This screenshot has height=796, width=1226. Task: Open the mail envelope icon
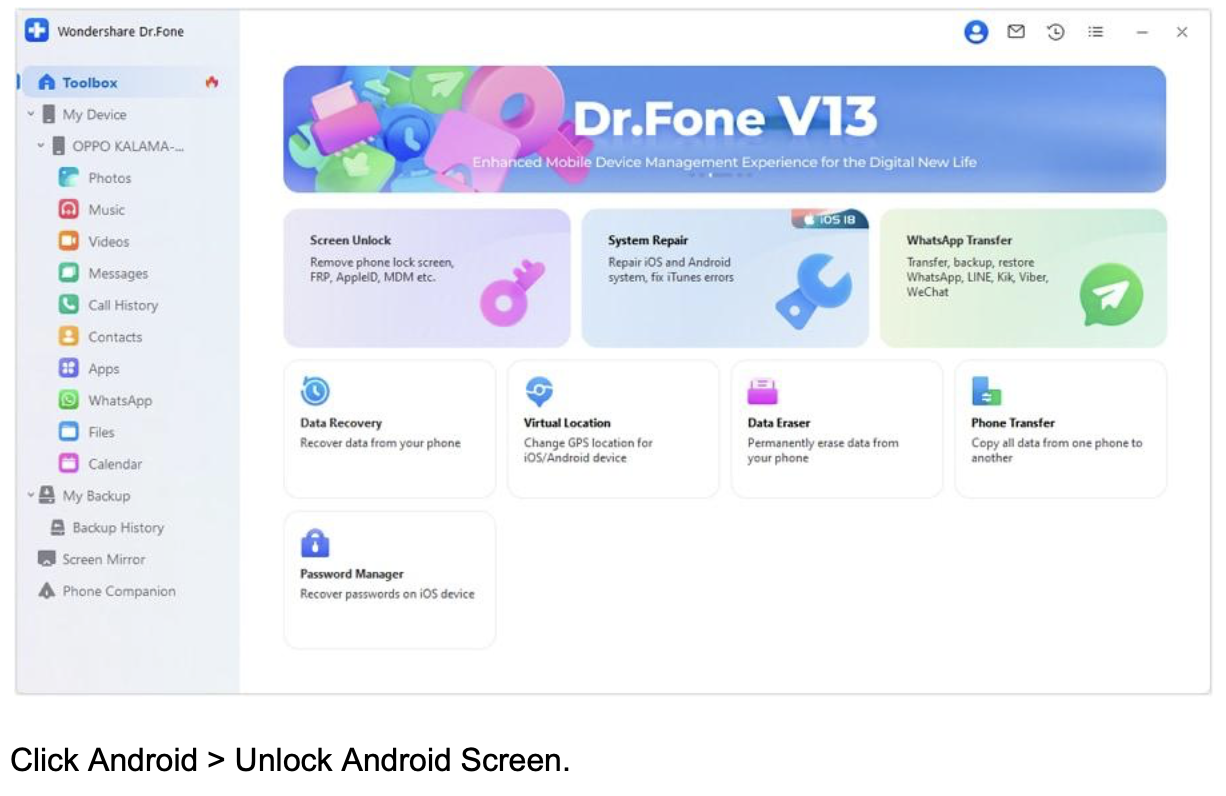click(x=1015, y=32)
